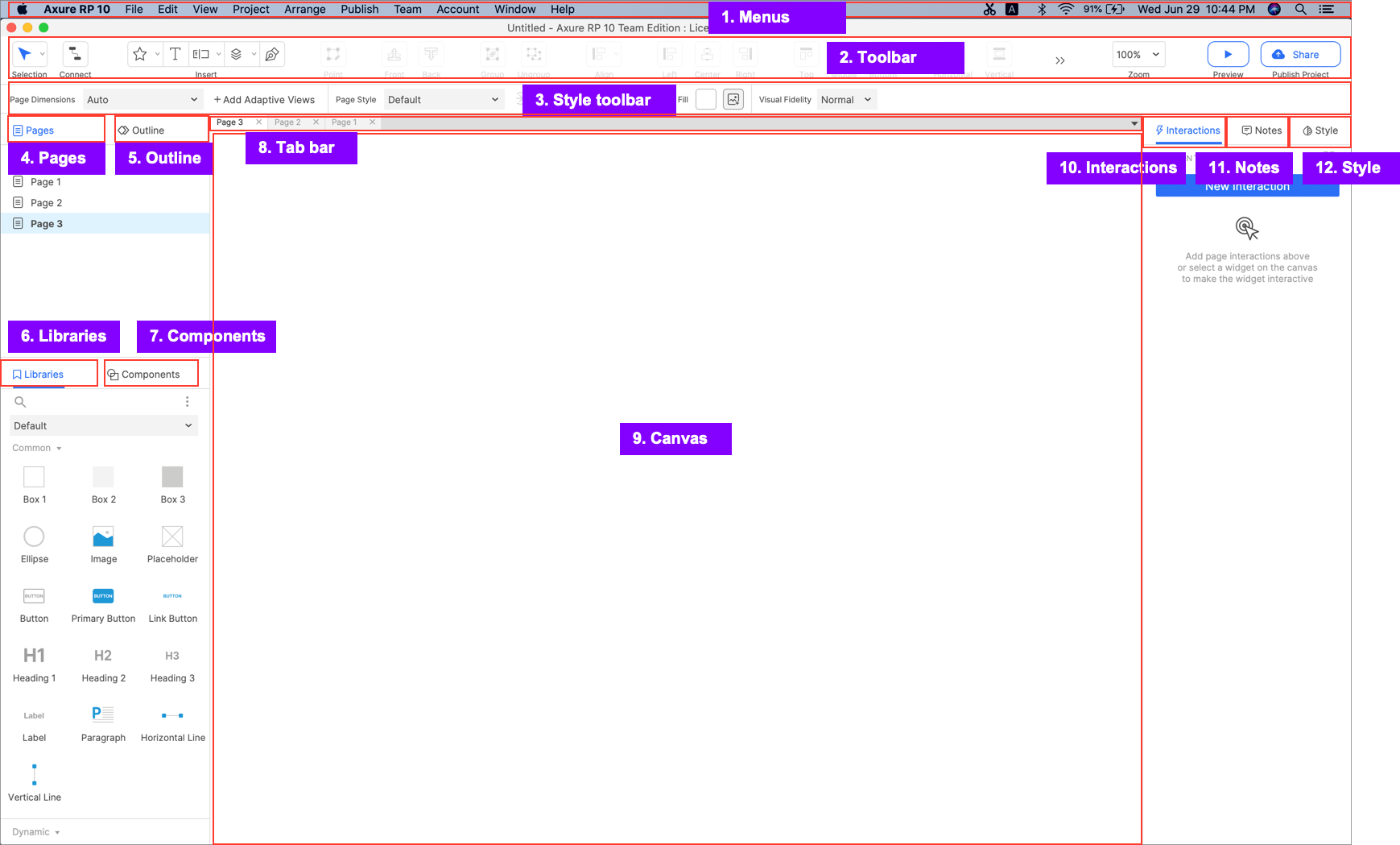This screenshot has height=845, width=1400.
Task: Open the page Fill color swatch
Action: tap(706, 100)
